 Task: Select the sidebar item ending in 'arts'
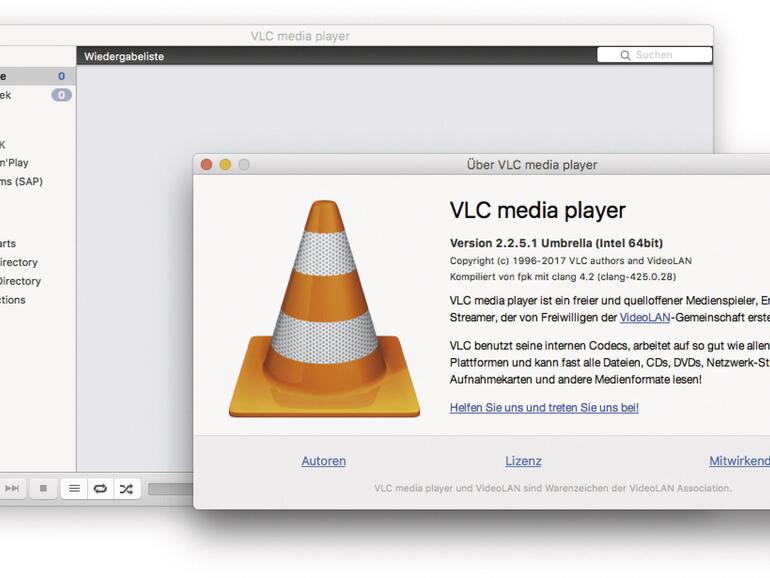(x=8, y=244)
